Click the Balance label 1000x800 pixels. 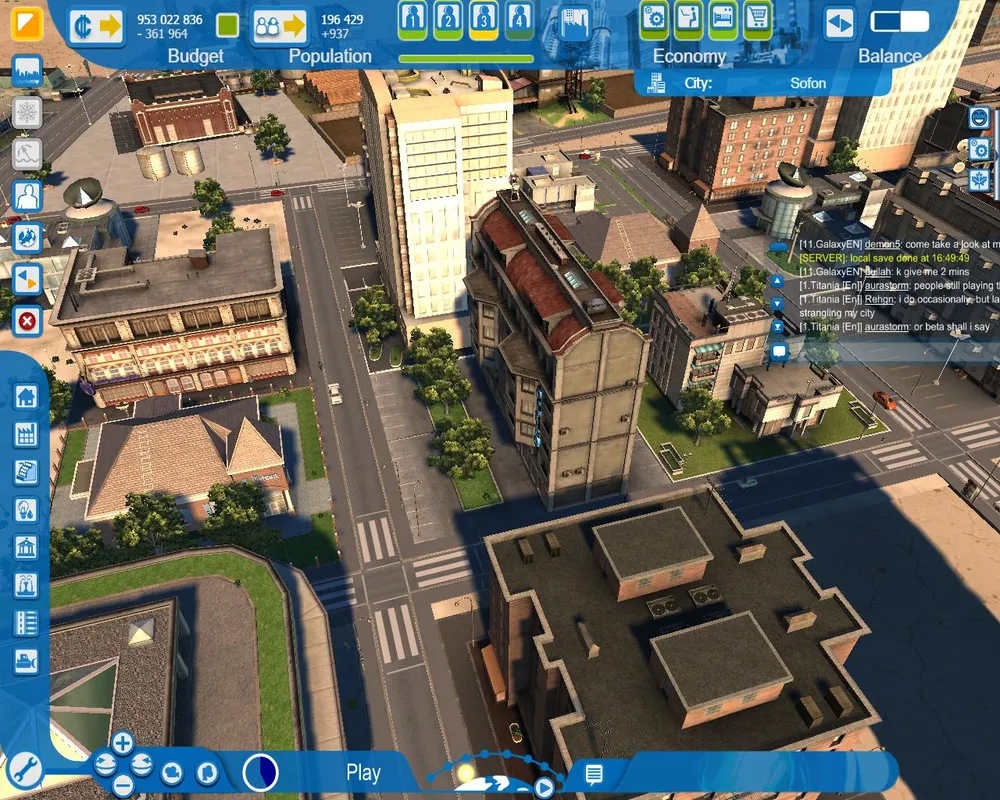[890, 56]
